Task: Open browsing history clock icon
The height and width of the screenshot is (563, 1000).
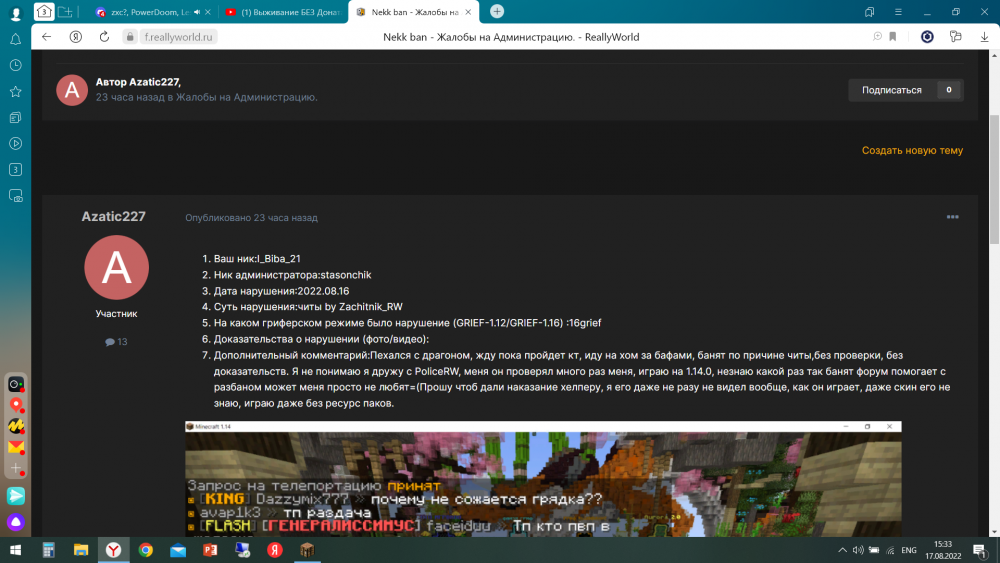Action: click(x=15, y=65)
